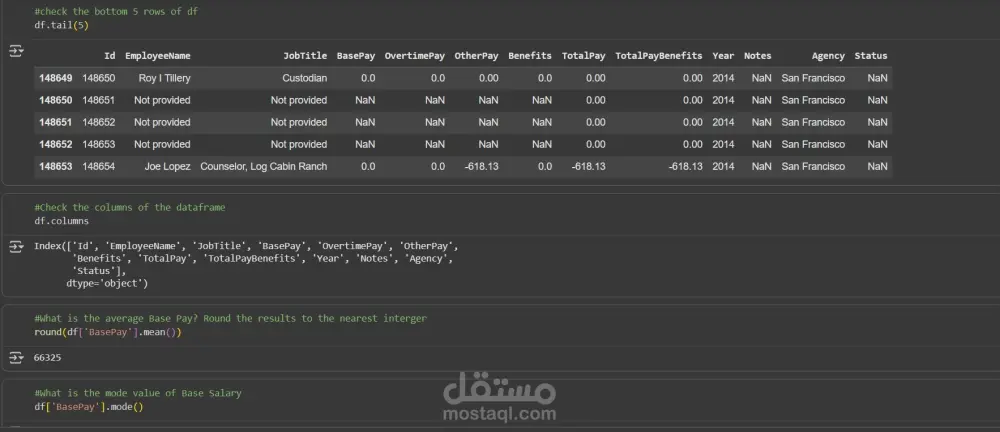This screenshot has width=1000, height=432.
Task: Select the 'Benefits' column header
Action: click(x=530, y=56)
